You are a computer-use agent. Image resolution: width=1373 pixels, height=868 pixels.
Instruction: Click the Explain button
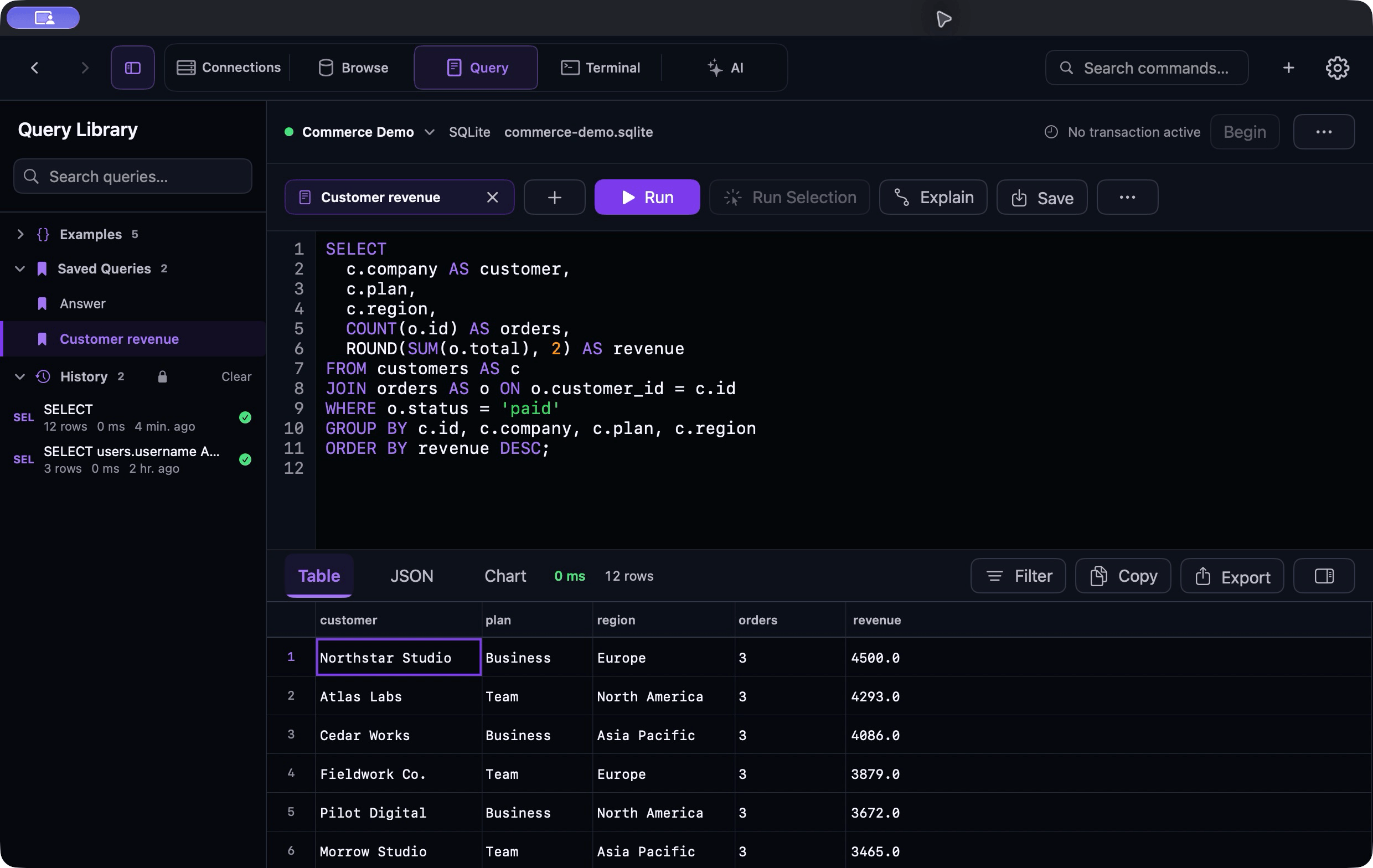coord(933,197)
